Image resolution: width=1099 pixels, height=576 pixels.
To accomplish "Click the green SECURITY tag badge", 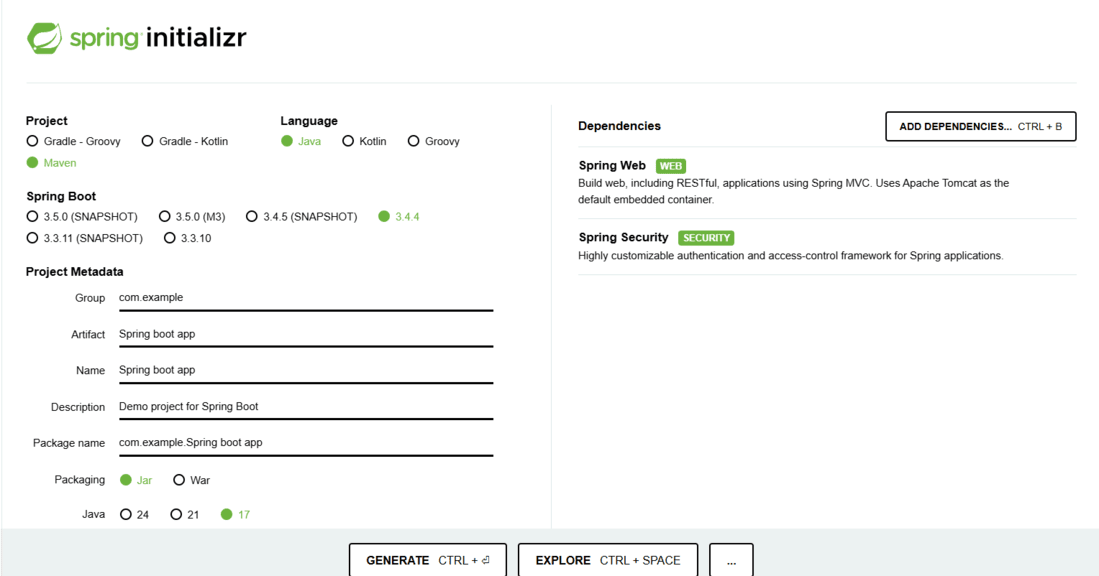I will 706,238.
